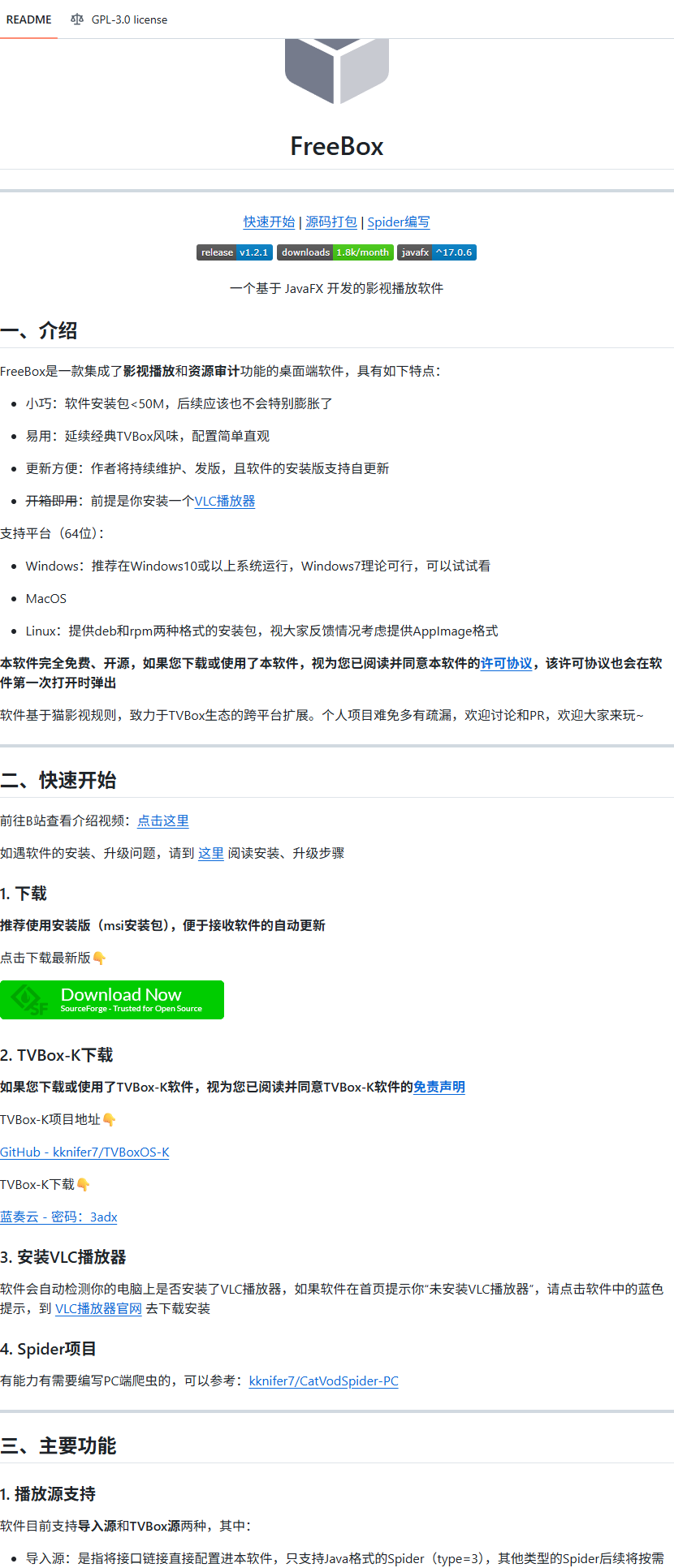Open the 许可协议 link
This screenshot has width=674, height=1568.
507,663
